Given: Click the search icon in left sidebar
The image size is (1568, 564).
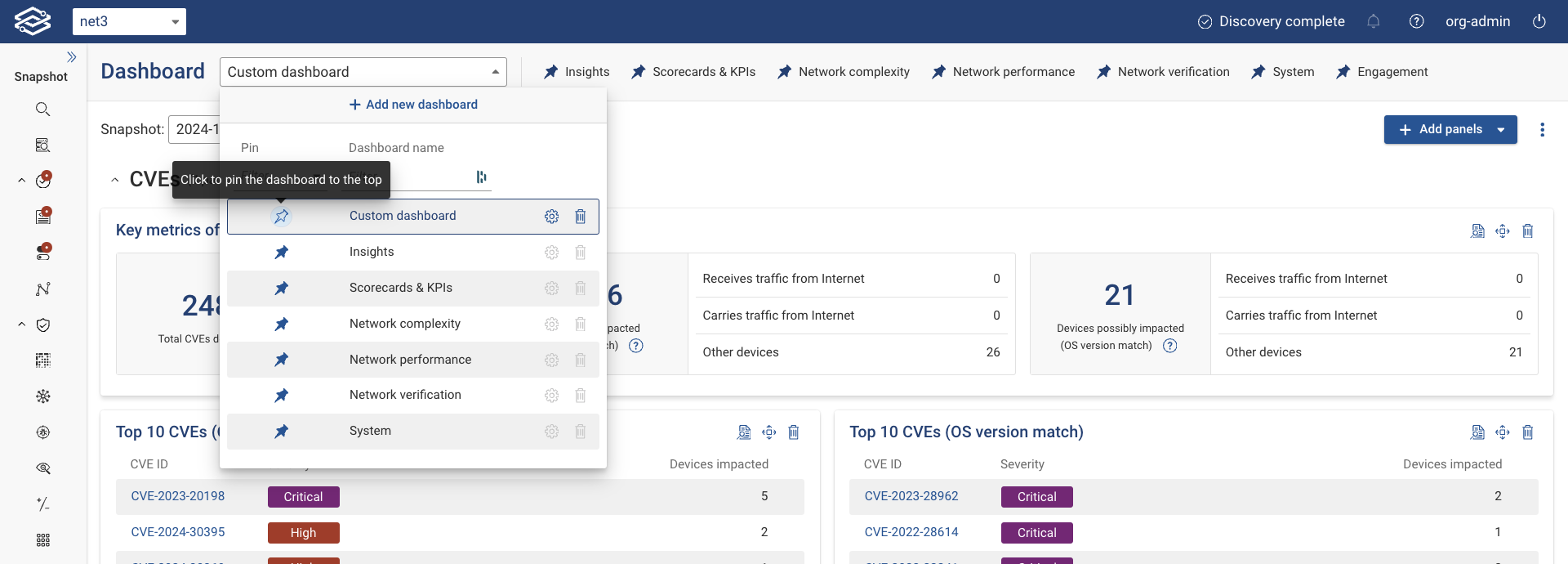Looking at the screenshot, I should coord(43,110).
